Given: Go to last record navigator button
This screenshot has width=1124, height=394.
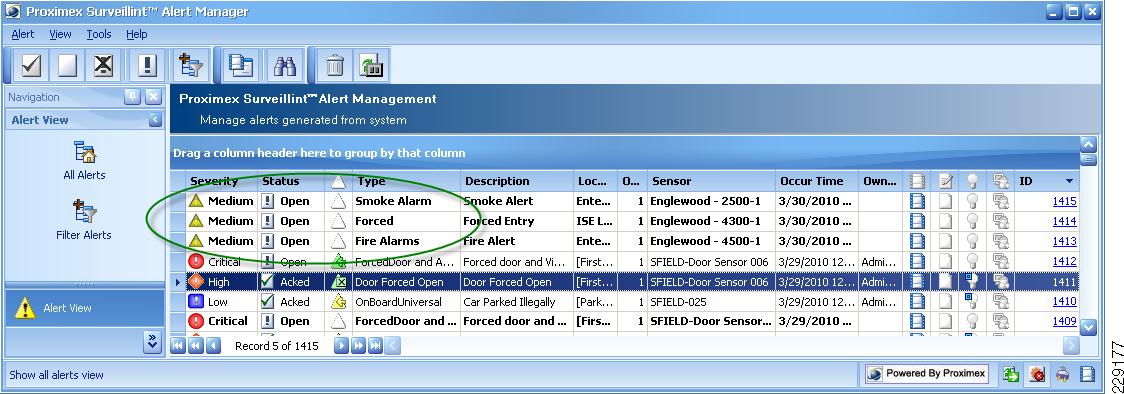Looking at the screenshot, I should (x=375, y=346).
